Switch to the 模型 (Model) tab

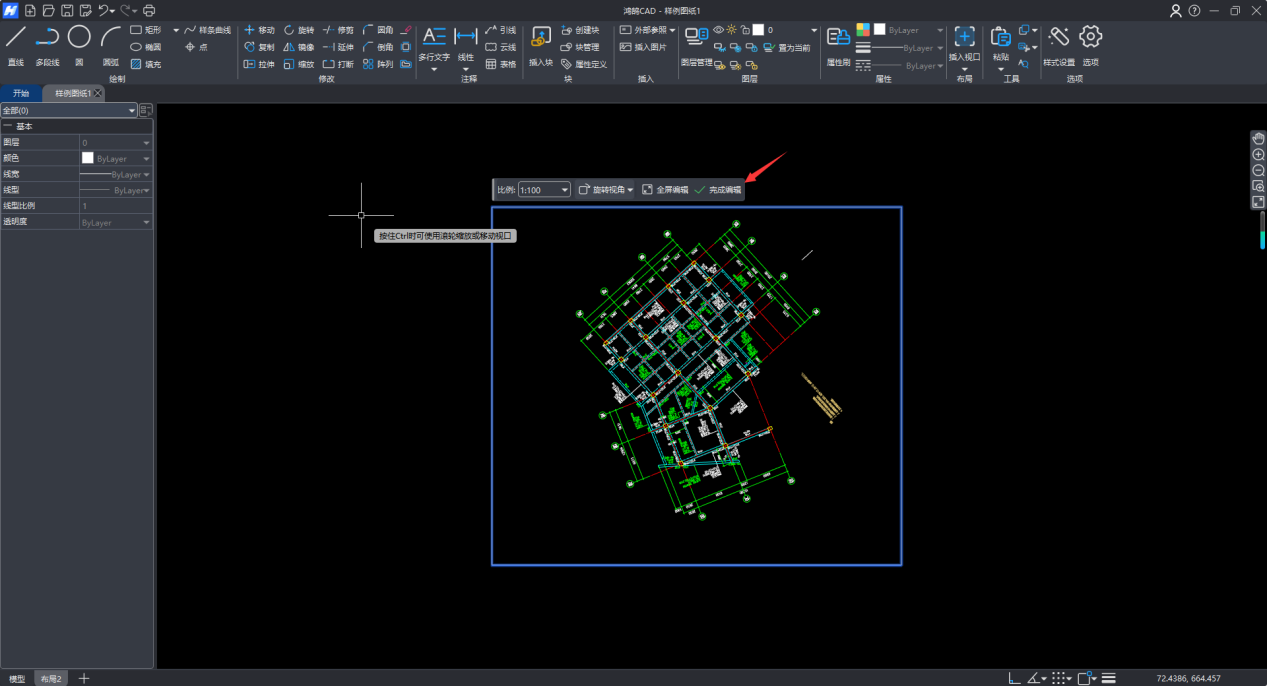[17, 678]
